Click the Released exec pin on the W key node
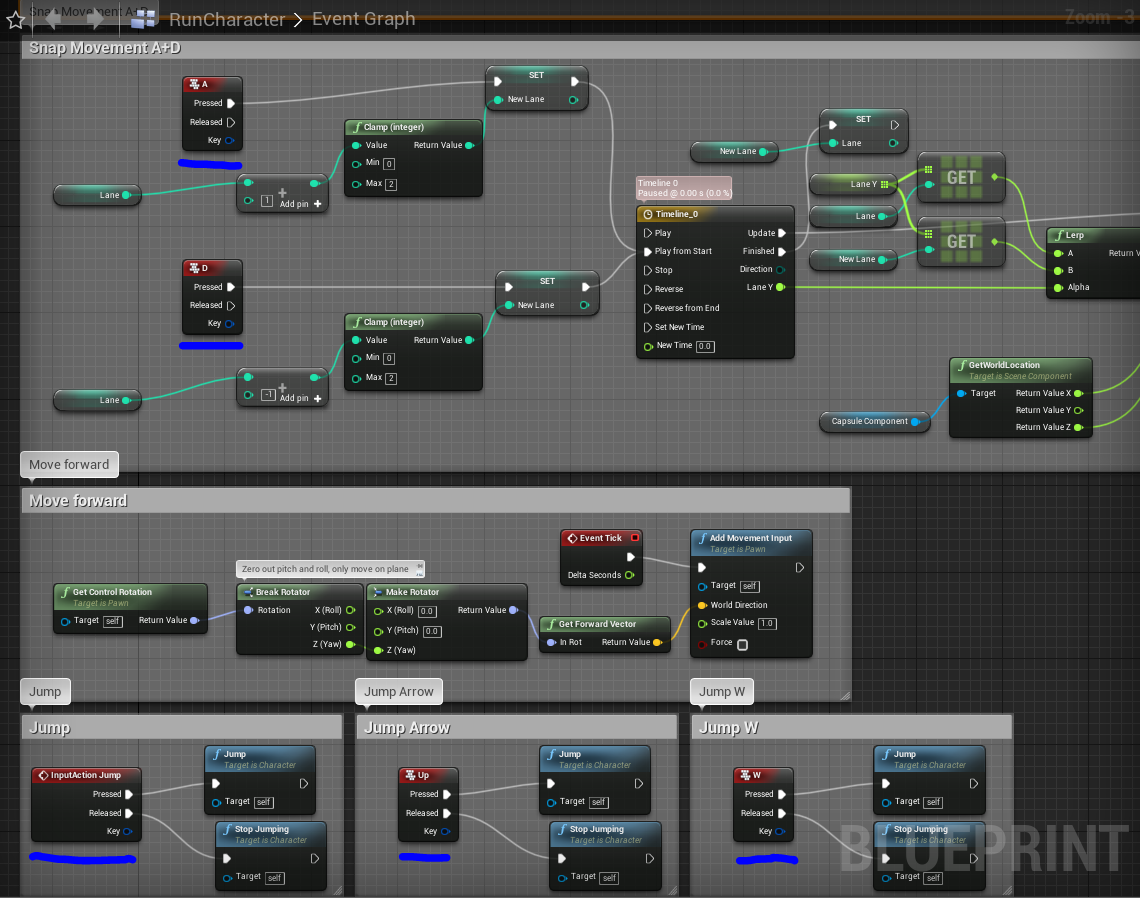Screen dimensions: 1140x898 [x=781, y=813]
